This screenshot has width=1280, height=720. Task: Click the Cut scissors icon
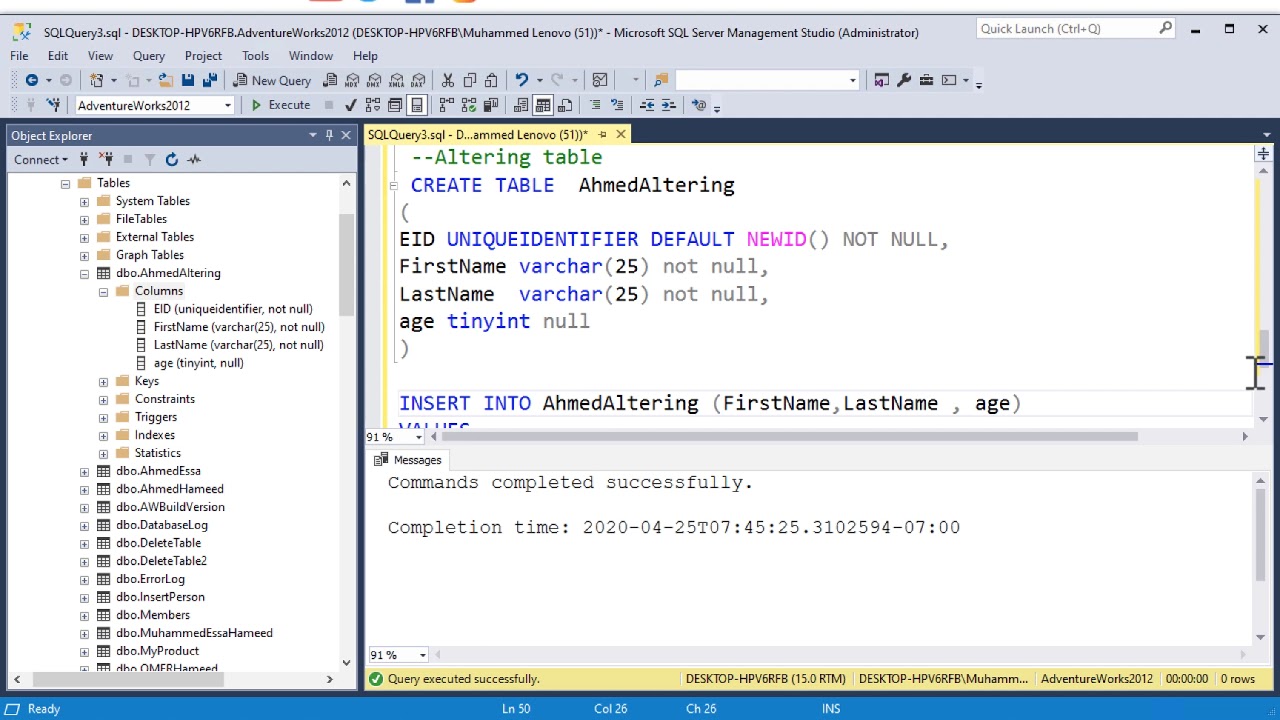[x=447, y=80]
